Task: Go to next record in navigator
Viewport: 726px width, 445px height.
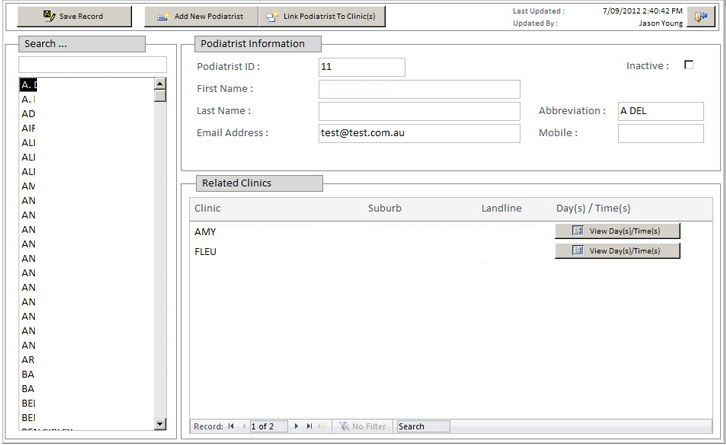Action: pyautogui.click(x=296, y=426)
